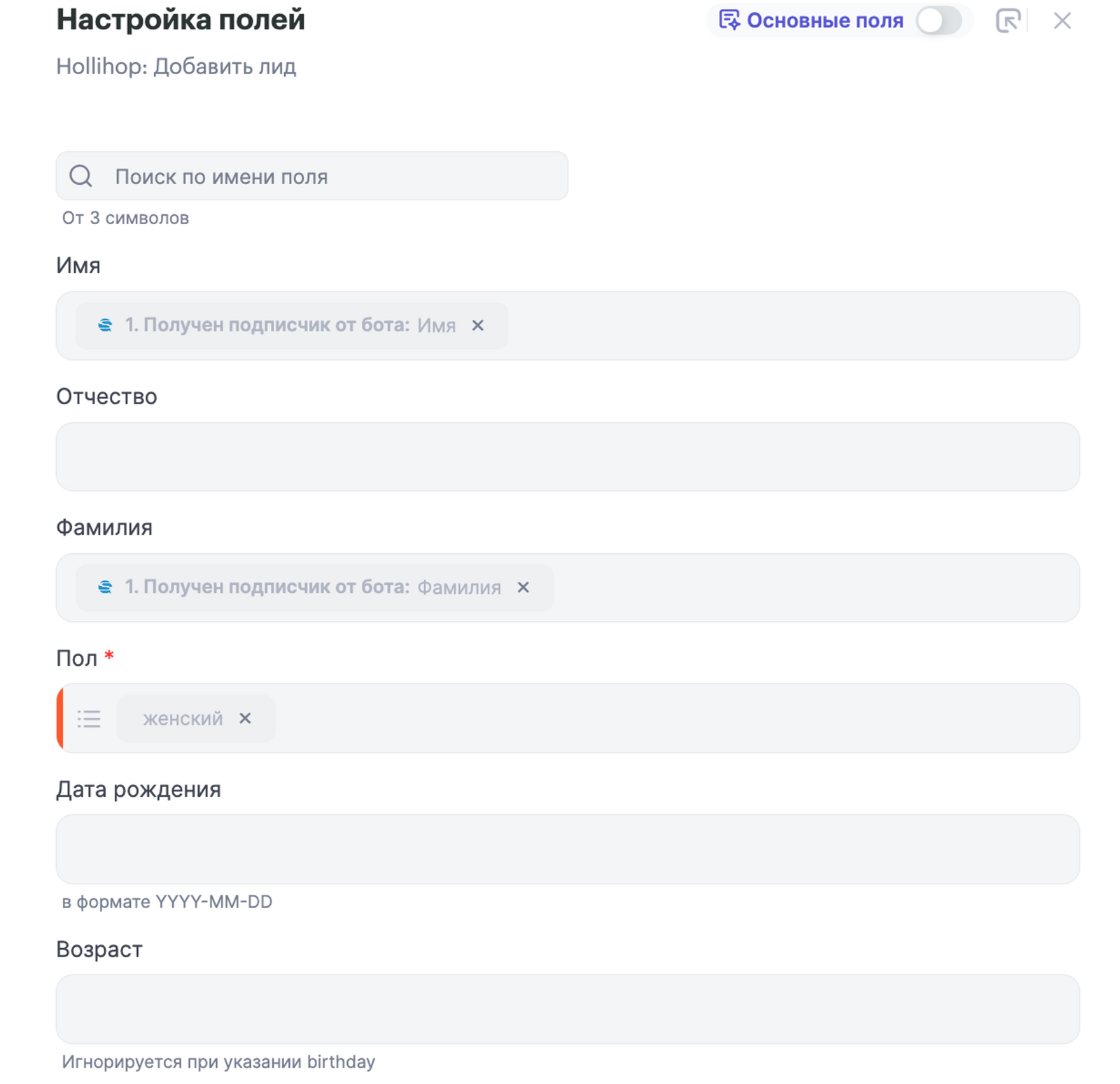This screenshot has height=1084, width=1120.
Task: Click the bot icon in Фамилия chip
Action: [x=105, y=588]
